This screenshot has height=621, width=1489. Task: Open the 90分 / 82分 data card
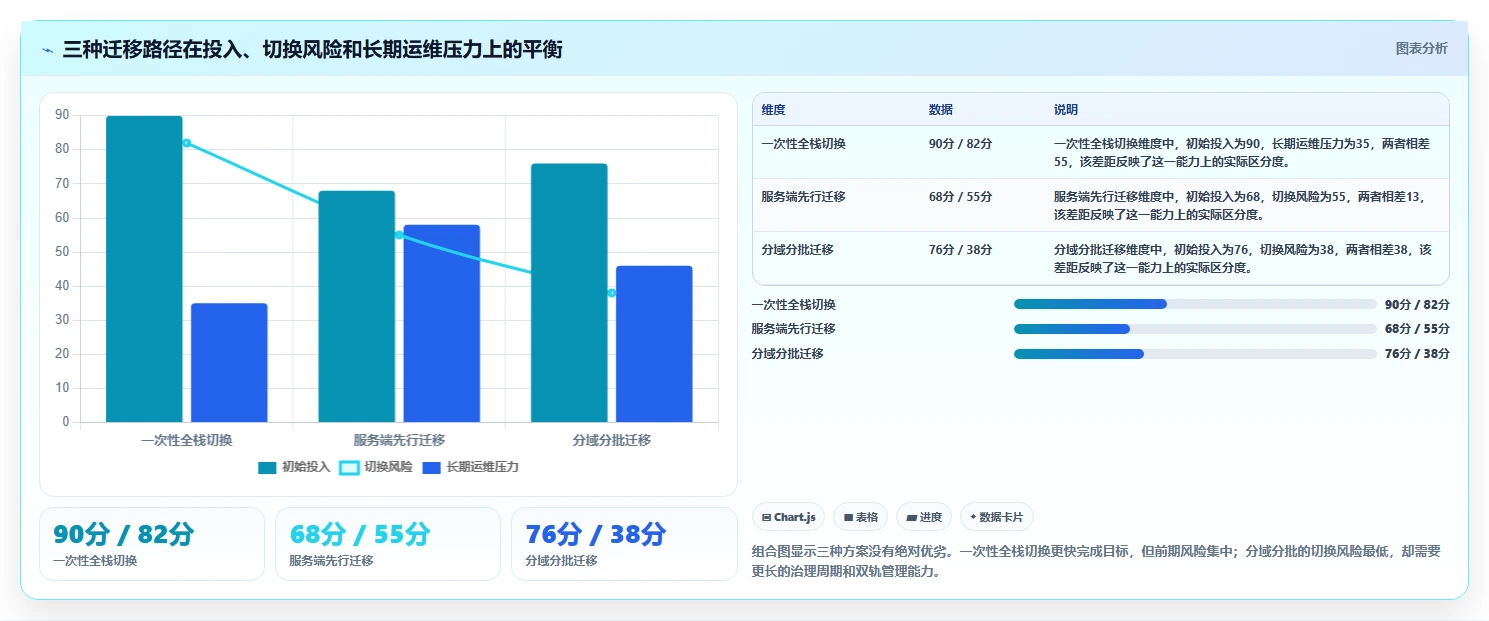(152, 544)
